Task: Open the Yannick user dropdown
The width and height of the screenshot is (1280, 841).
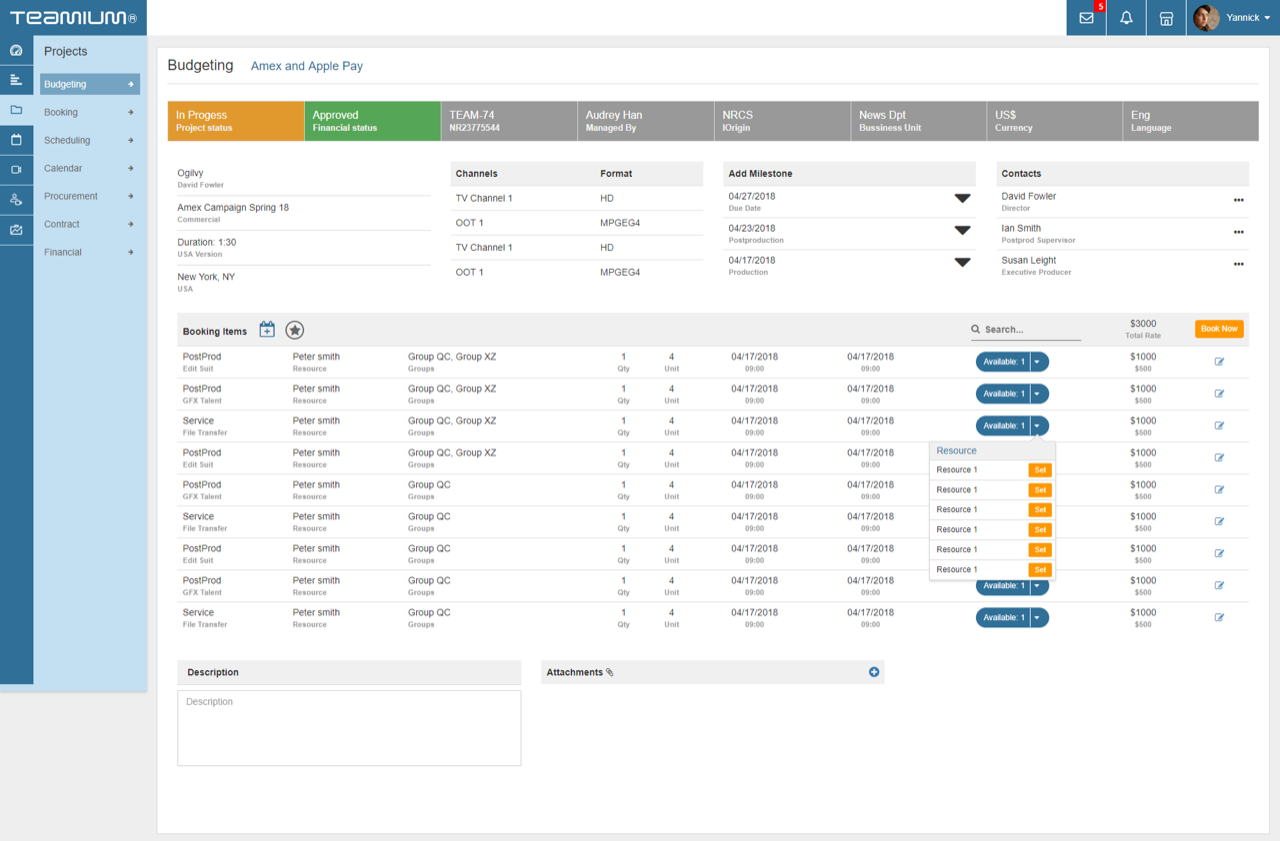Action: pyautogui.click(x=1248, y=18)
